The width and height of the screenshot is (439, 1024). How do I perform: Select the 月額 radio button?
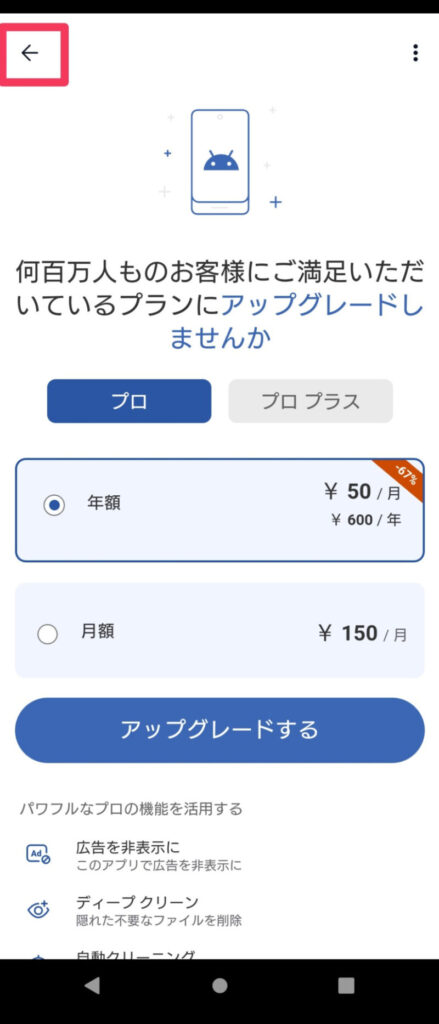tap(48, 634)
